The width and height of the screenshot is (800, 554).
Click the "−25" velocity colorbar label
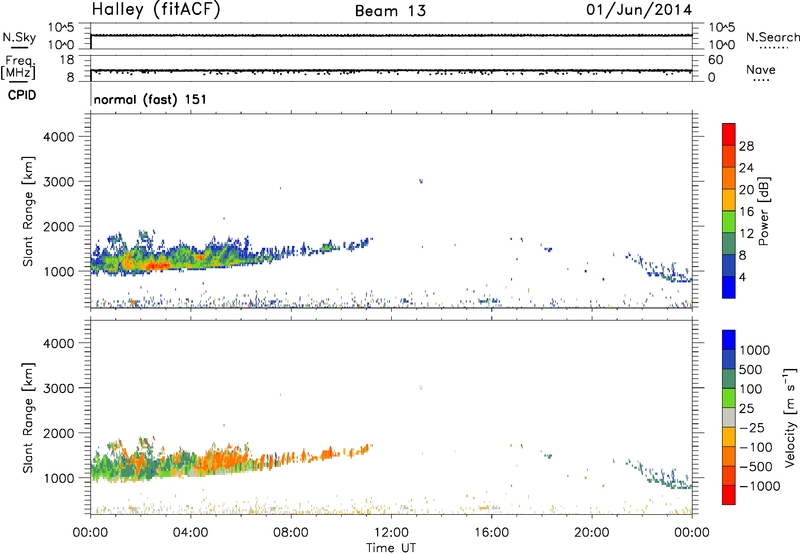pyautogui.click(x=752, y=427)
